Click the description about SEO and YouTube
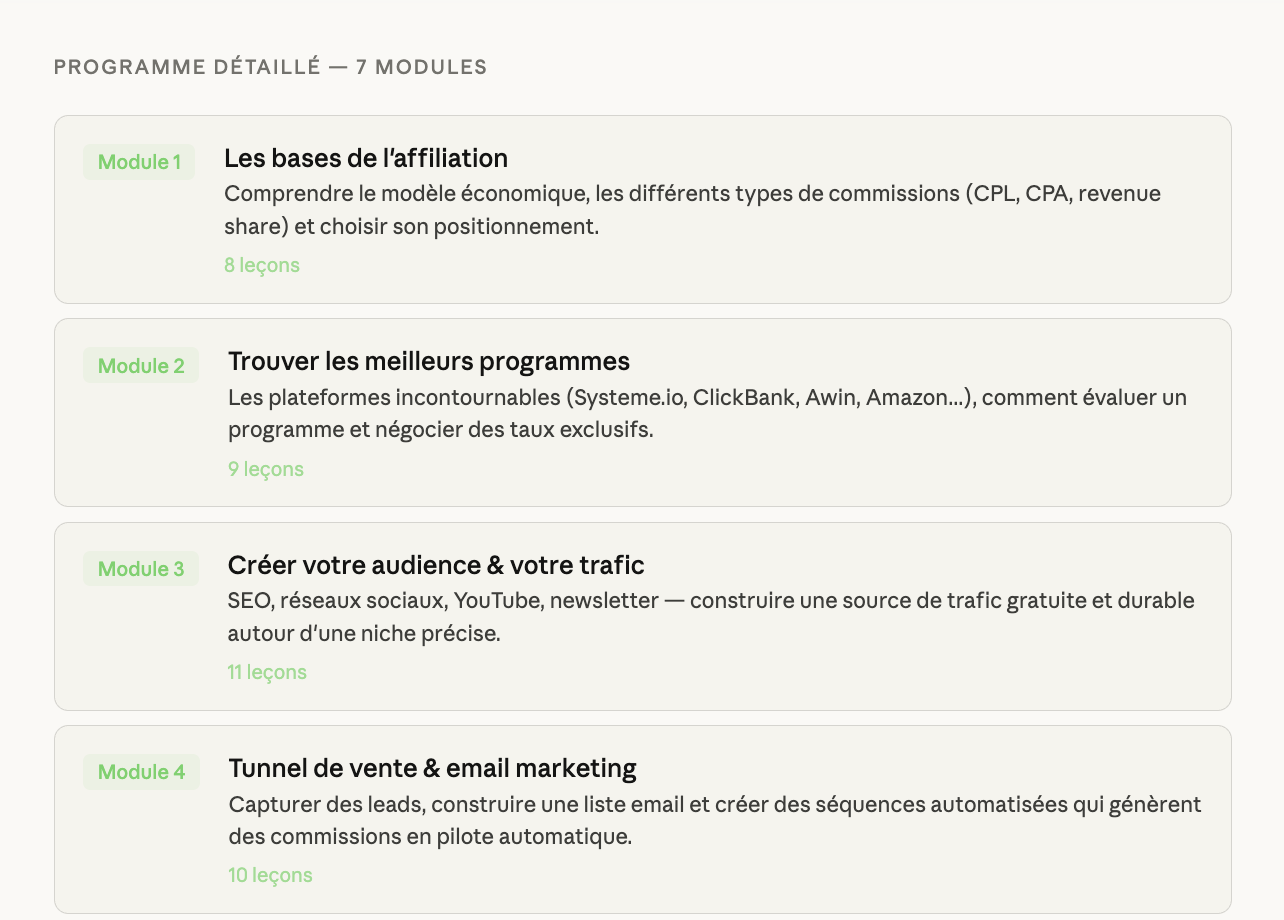The height and width of the screenshot is (920, 1284). [x=711, y=617]
